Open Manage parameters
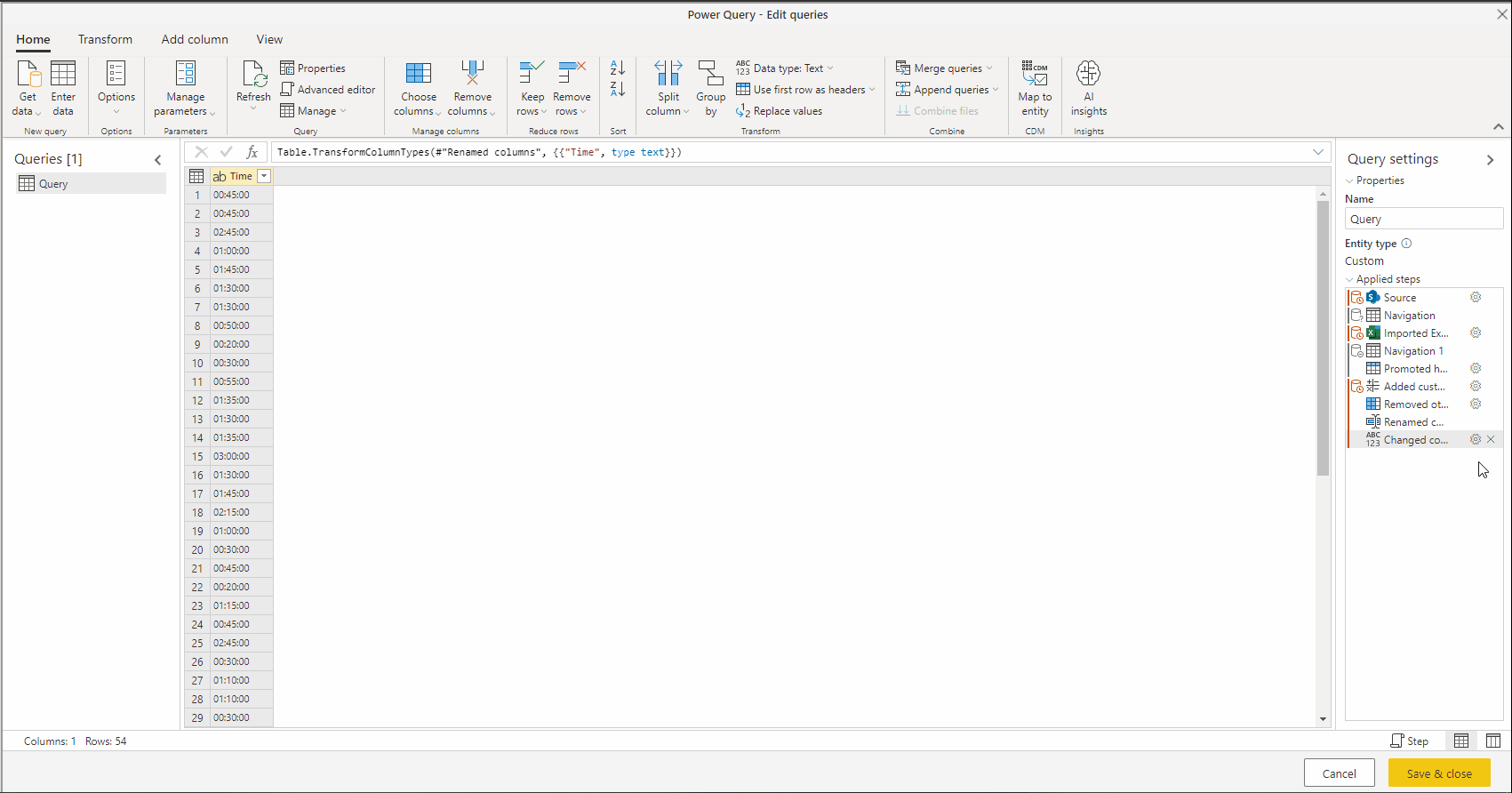This screenshot has width=1512, height=793. pyautogui.click(x=185, y=88)
